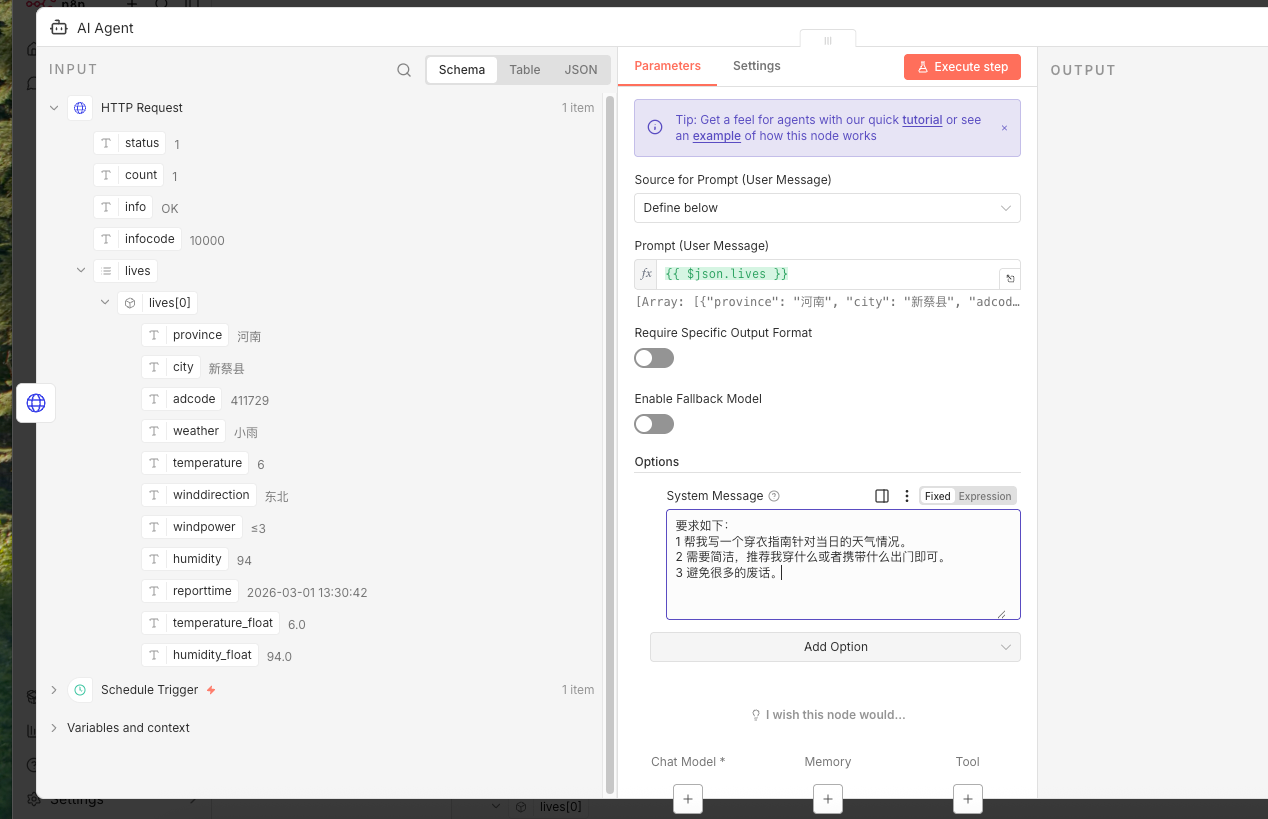The width and height of the screenshot is (1268, 819).
Task: Click the input panel vertical scrollbar
Action: [x=610, y=445]
